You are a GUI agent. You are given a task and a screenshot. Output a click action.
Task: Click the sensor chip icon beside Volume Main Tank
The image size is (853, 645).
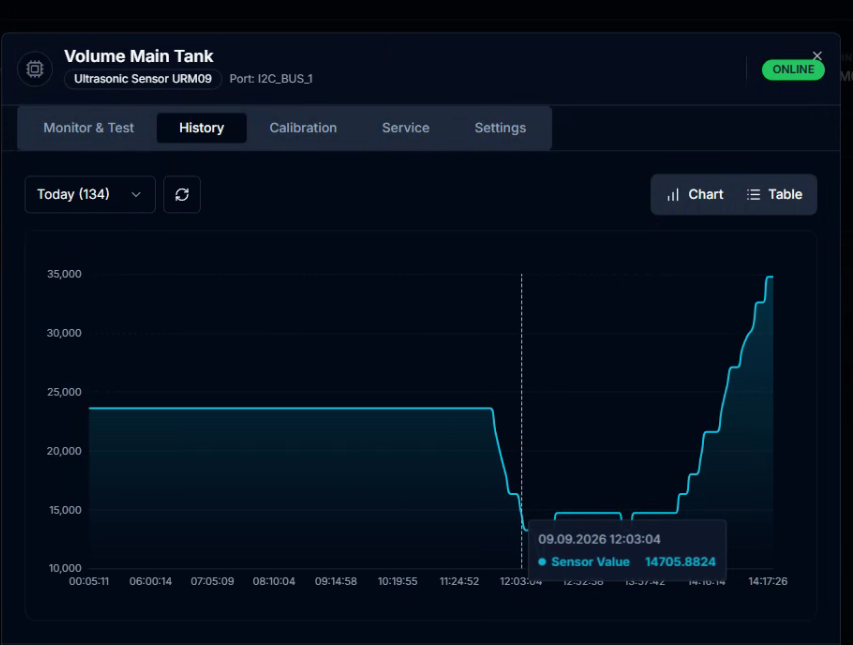[x=35, y=69]
